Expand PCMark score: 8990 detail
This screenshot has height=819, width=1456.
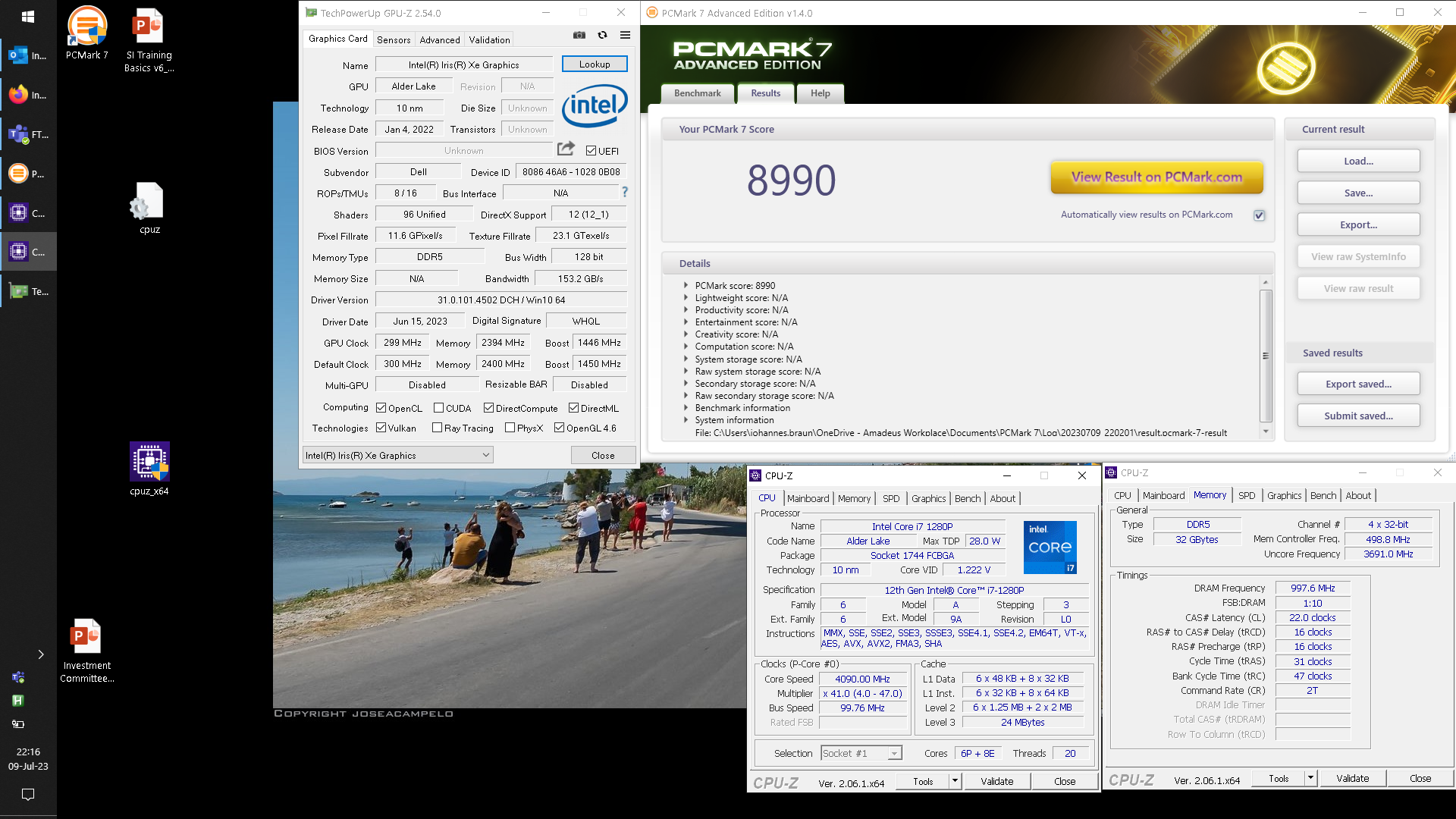click(686, 286)
